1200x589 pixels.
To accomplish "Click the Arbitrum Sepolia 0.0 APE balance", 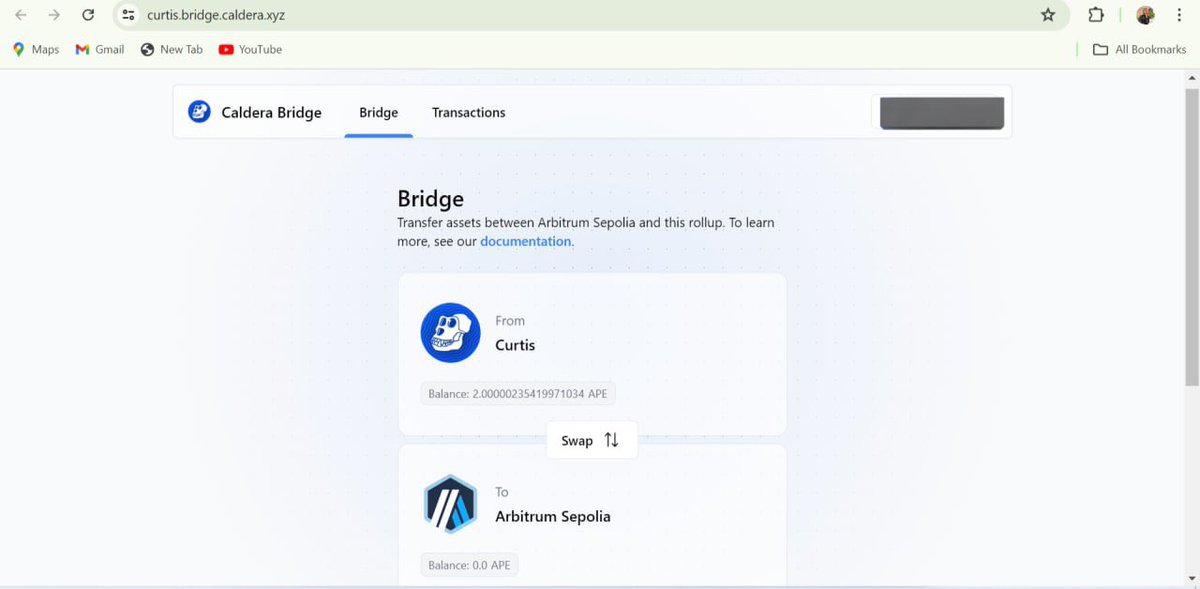I will coord(469,565).
